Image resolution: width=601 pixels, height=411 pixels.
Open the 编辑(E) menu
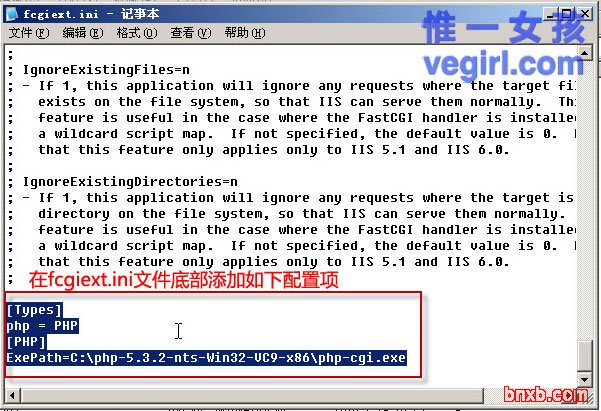coord(83,33)
